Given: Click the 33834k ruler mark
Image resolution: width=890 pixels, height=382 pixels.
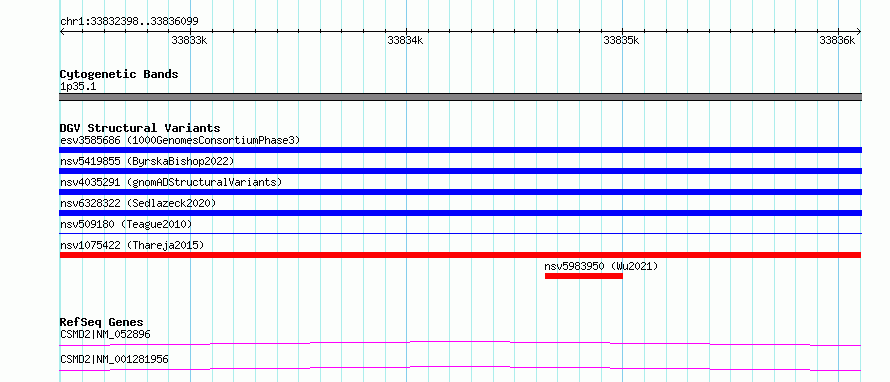Looking at the screenshot, I should tap(405, 40).
